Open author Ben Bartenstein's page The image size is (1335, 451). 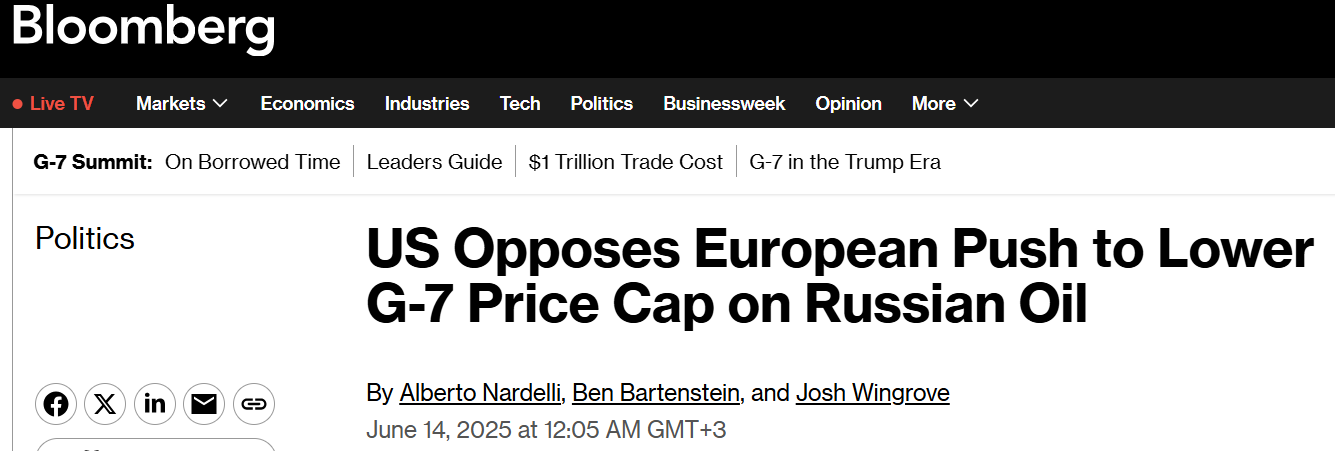[656, 393]
